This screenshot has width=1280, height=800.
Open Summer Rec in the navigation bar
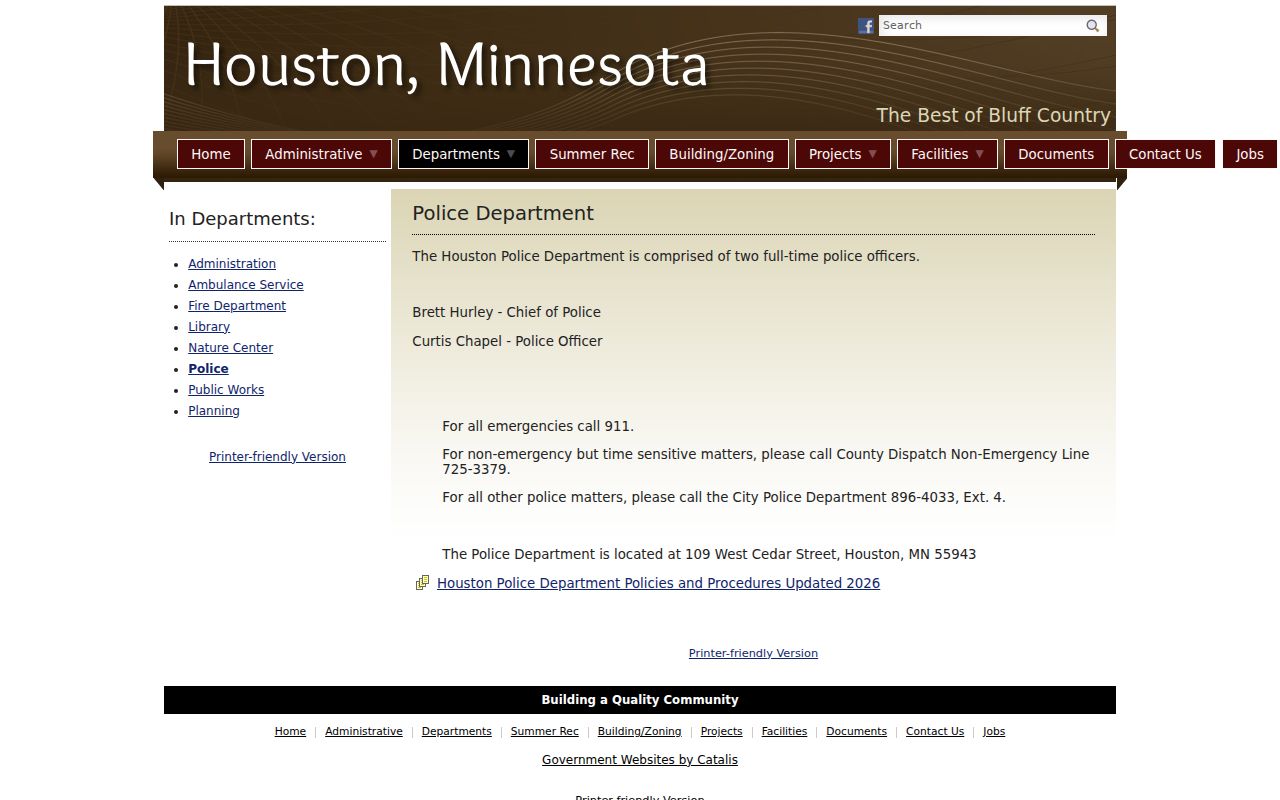[x=592, y=154]
